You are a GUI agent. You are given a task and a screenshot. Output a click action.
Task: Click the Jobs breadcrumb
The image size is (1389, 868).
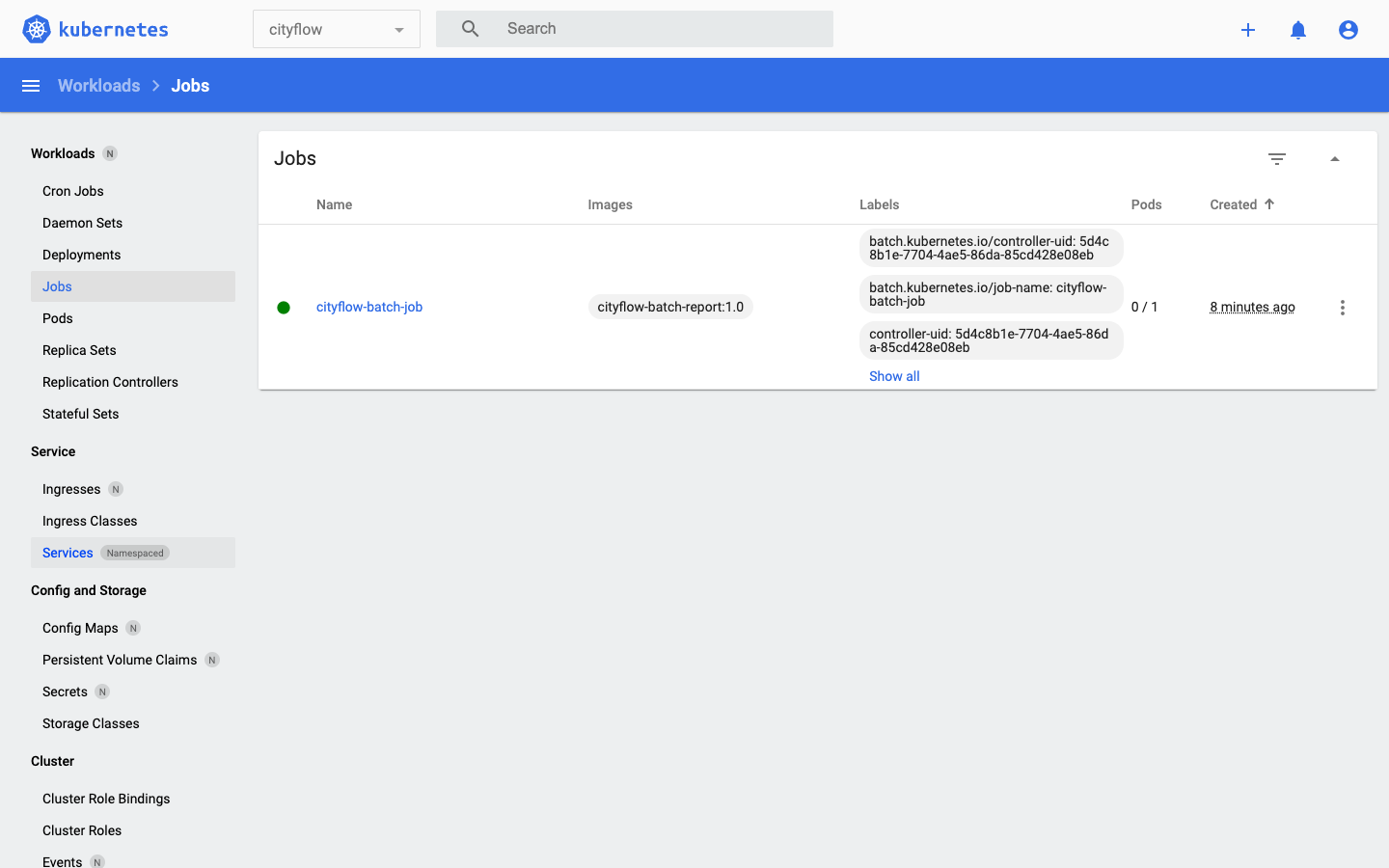coord(190,86)
